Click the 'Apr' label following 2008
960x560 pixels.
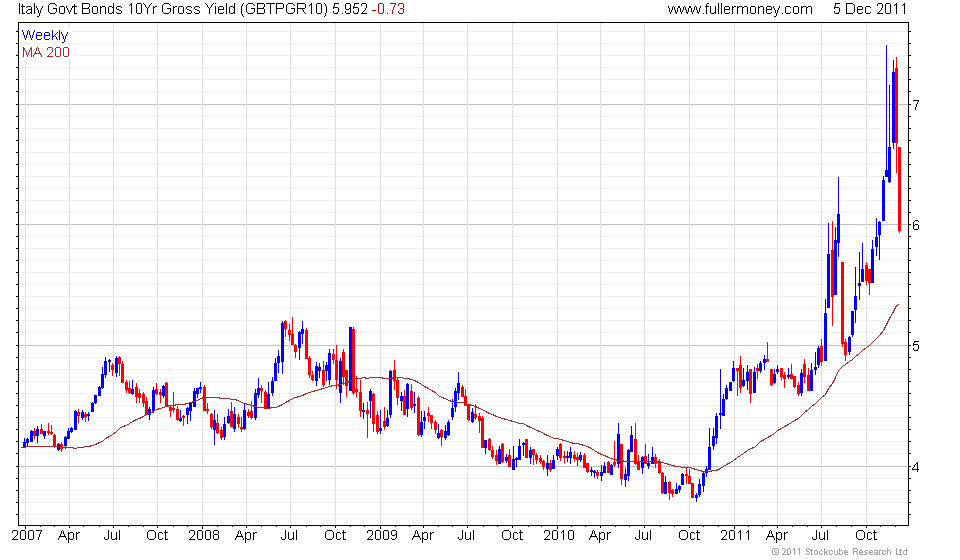point(246,536)
